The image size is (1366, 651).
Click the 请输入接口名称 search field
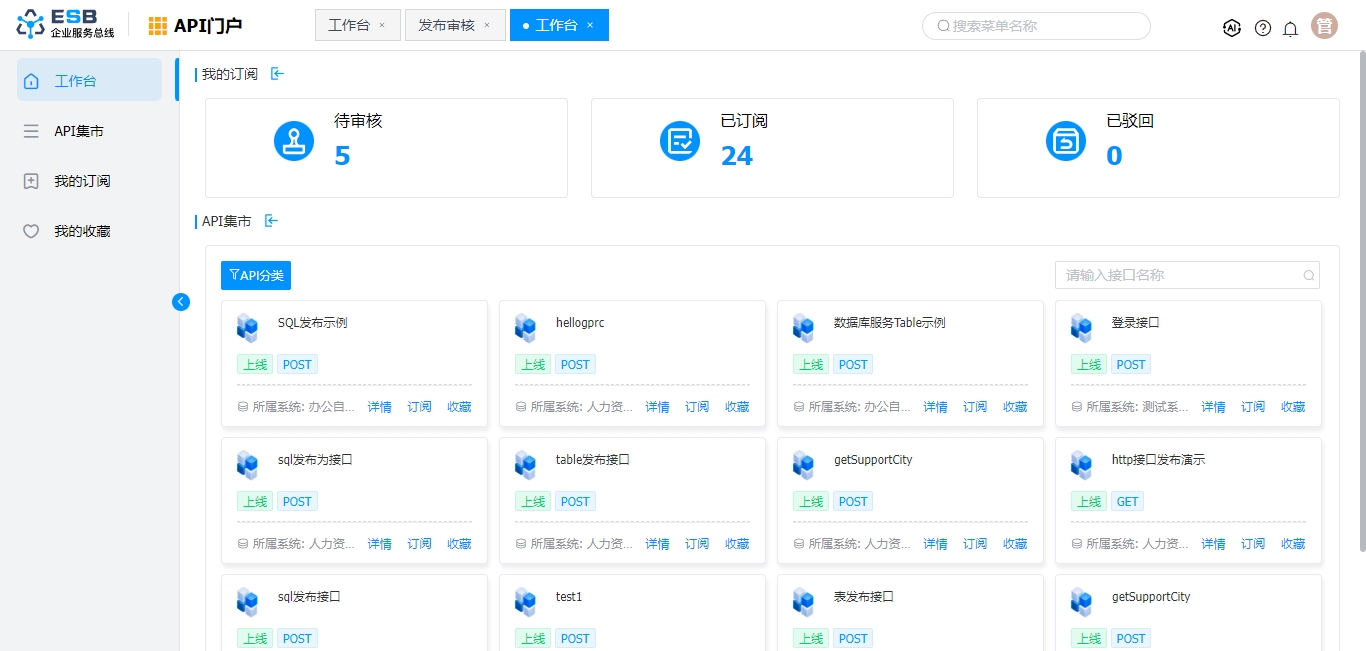tap(1180, 275)
